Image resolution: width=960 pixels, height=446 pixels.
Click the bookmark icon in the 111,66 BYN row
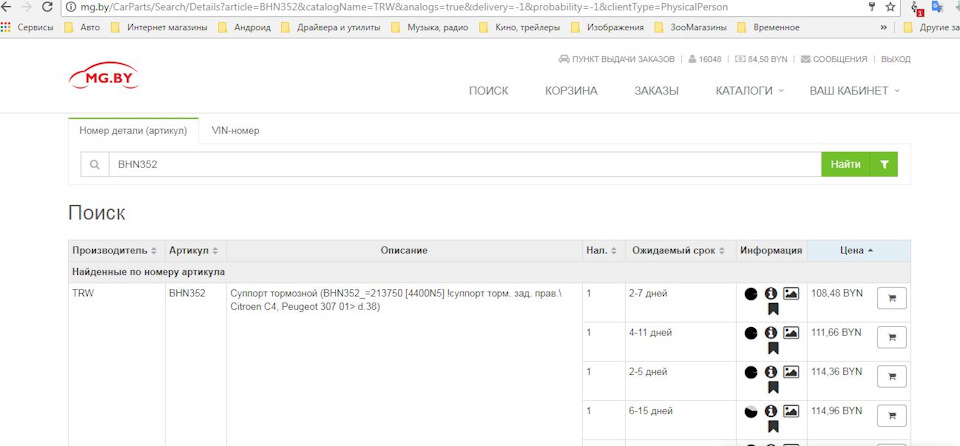tap(773, 349)
